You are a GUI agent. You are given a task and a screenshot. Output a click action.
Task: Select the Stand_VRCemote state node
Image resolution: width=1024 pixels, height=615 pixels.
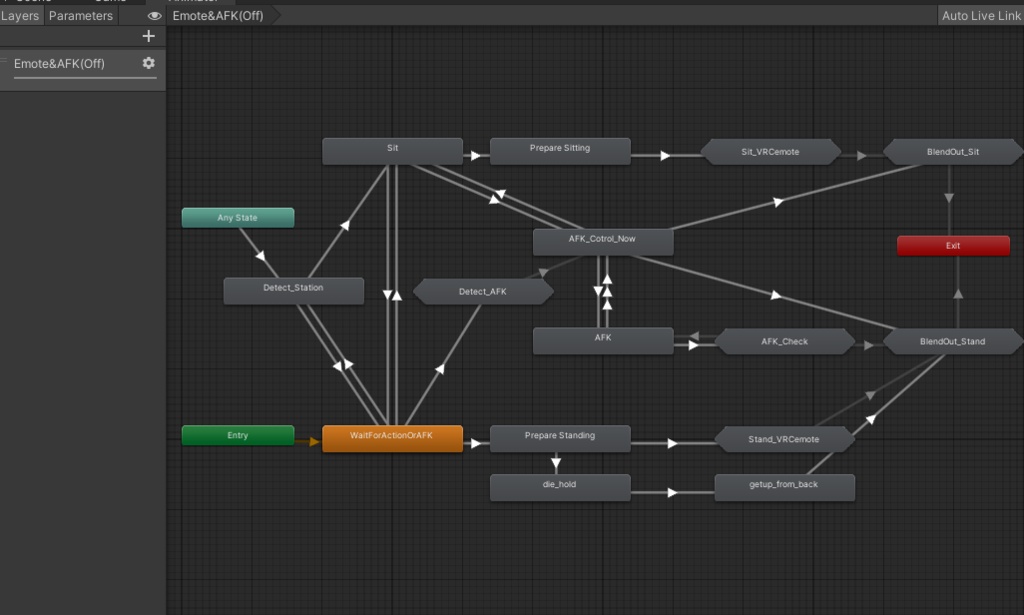tap(785, 439)
